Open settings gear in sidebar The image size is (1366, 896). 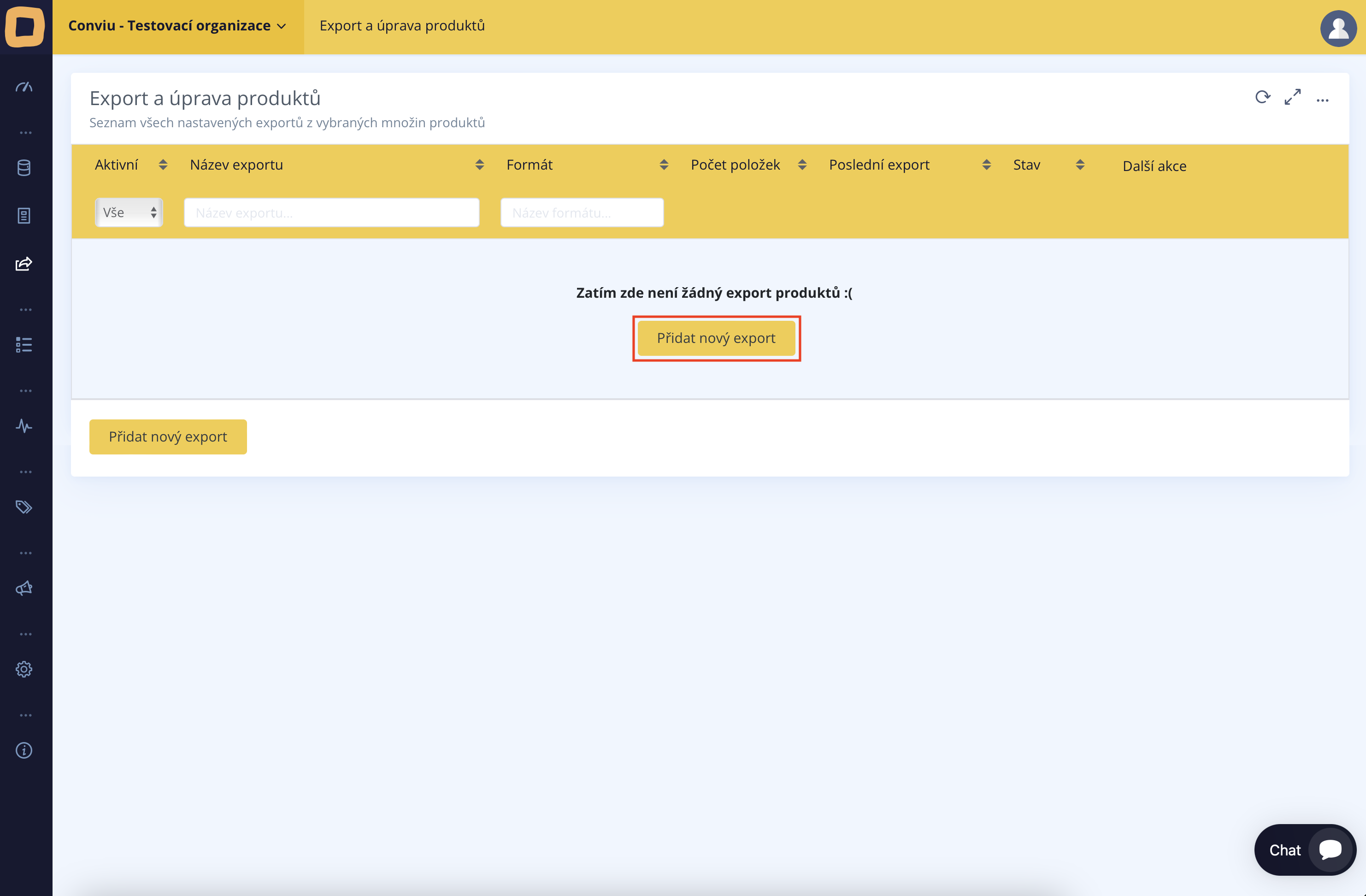point(24,669)
